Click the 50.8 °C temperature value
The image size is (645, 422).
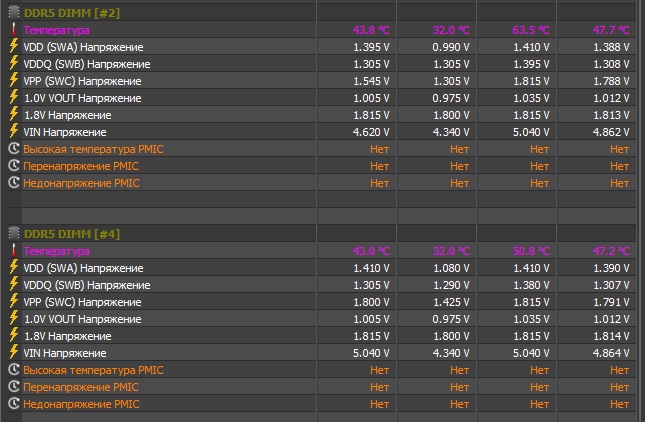531,251
